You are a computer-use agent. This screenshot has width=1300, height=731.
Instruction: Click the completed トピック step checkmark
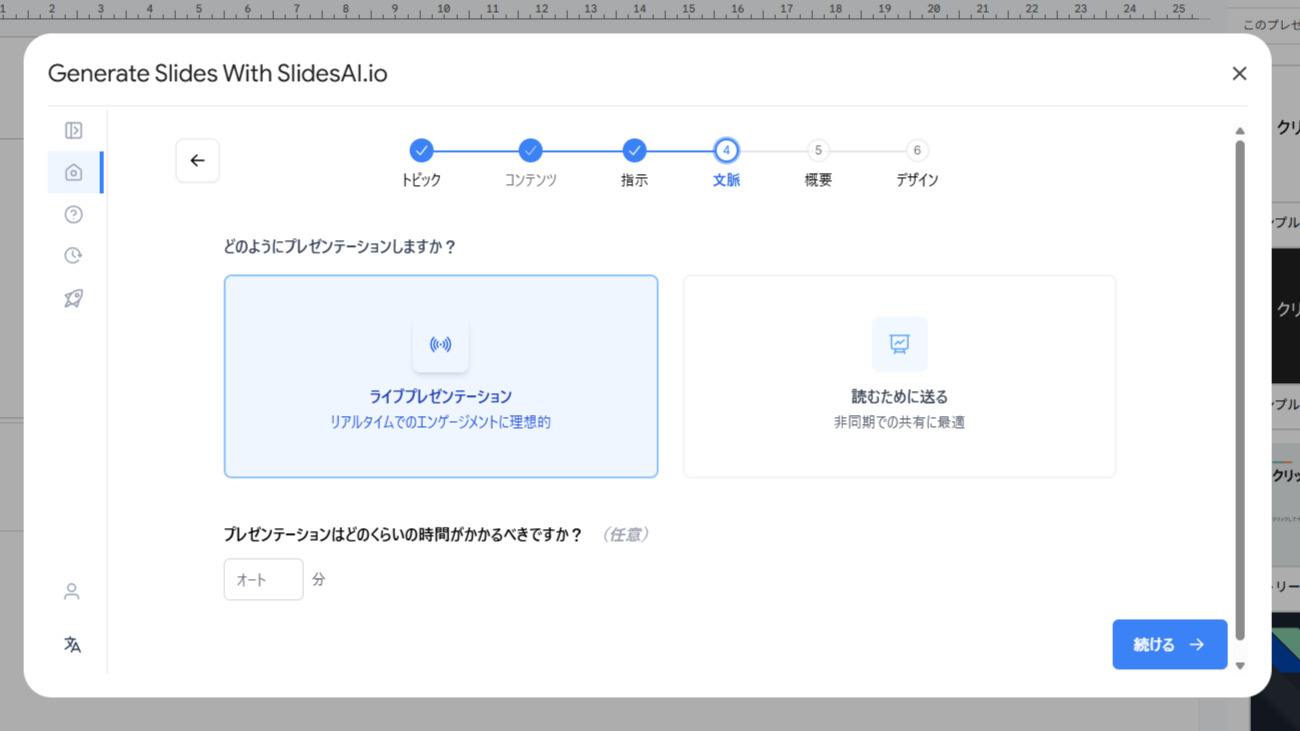(x=421, y=150)
